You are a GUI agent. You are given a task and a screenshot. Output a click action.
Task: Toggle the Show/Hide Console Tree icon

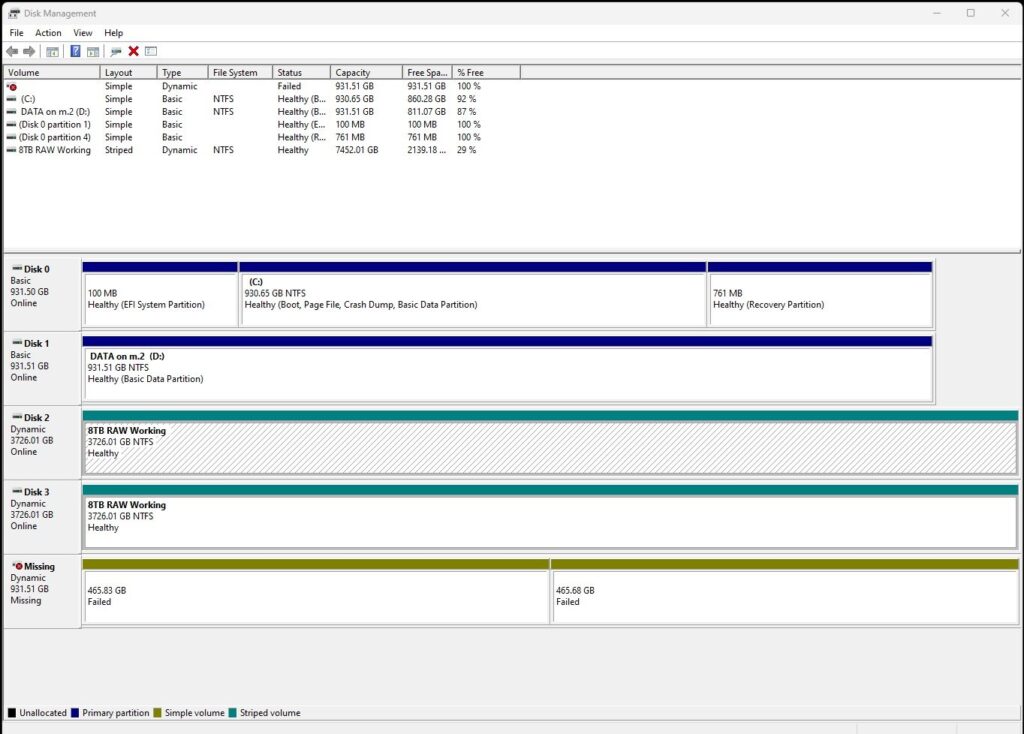coord(52,51)
